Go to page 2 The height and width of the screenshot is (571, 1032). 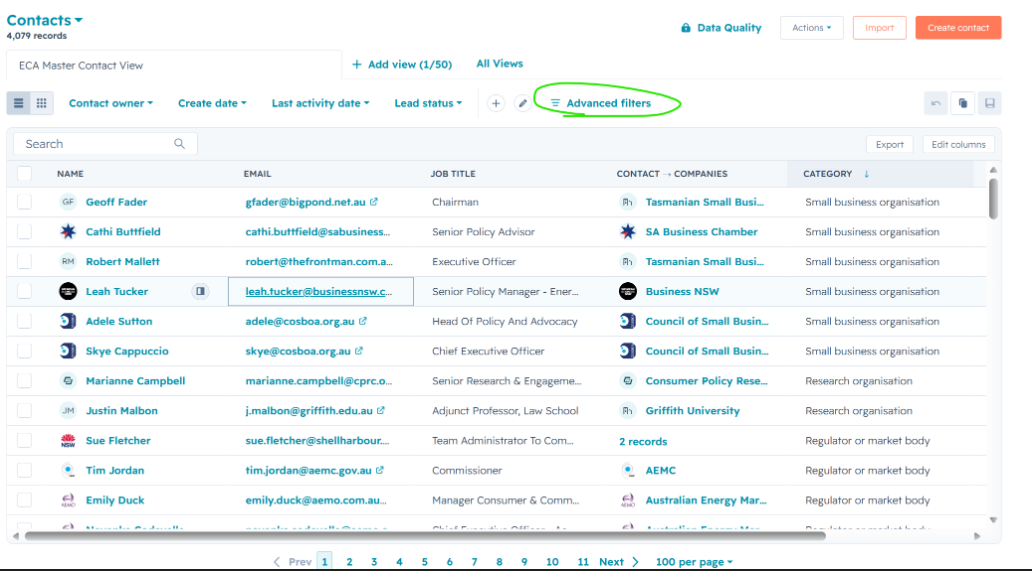(349, 562)
